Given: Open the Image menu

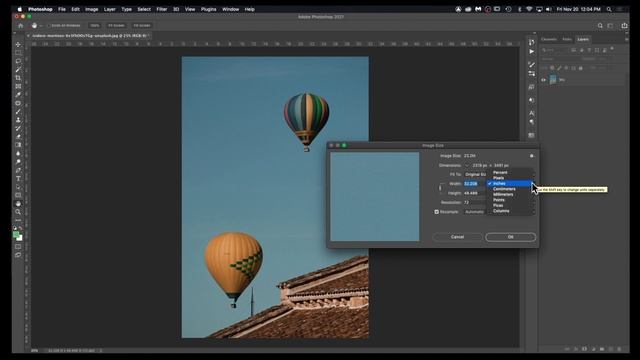Looking at the screenshot, I should click(91, 9).
